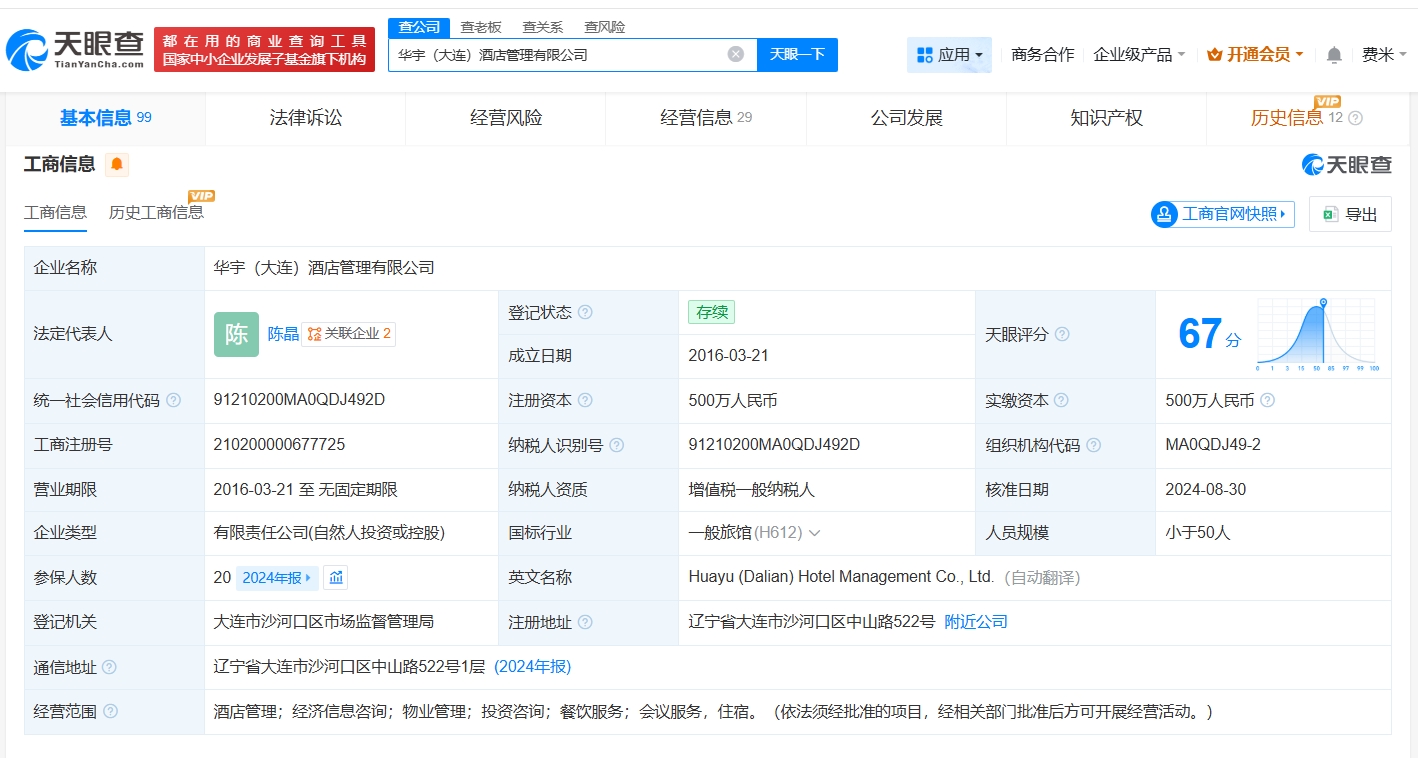The height and width of the screenshot is (758, 1418).
Task: Select the 查老板 search tab
Action: [481, 27]
